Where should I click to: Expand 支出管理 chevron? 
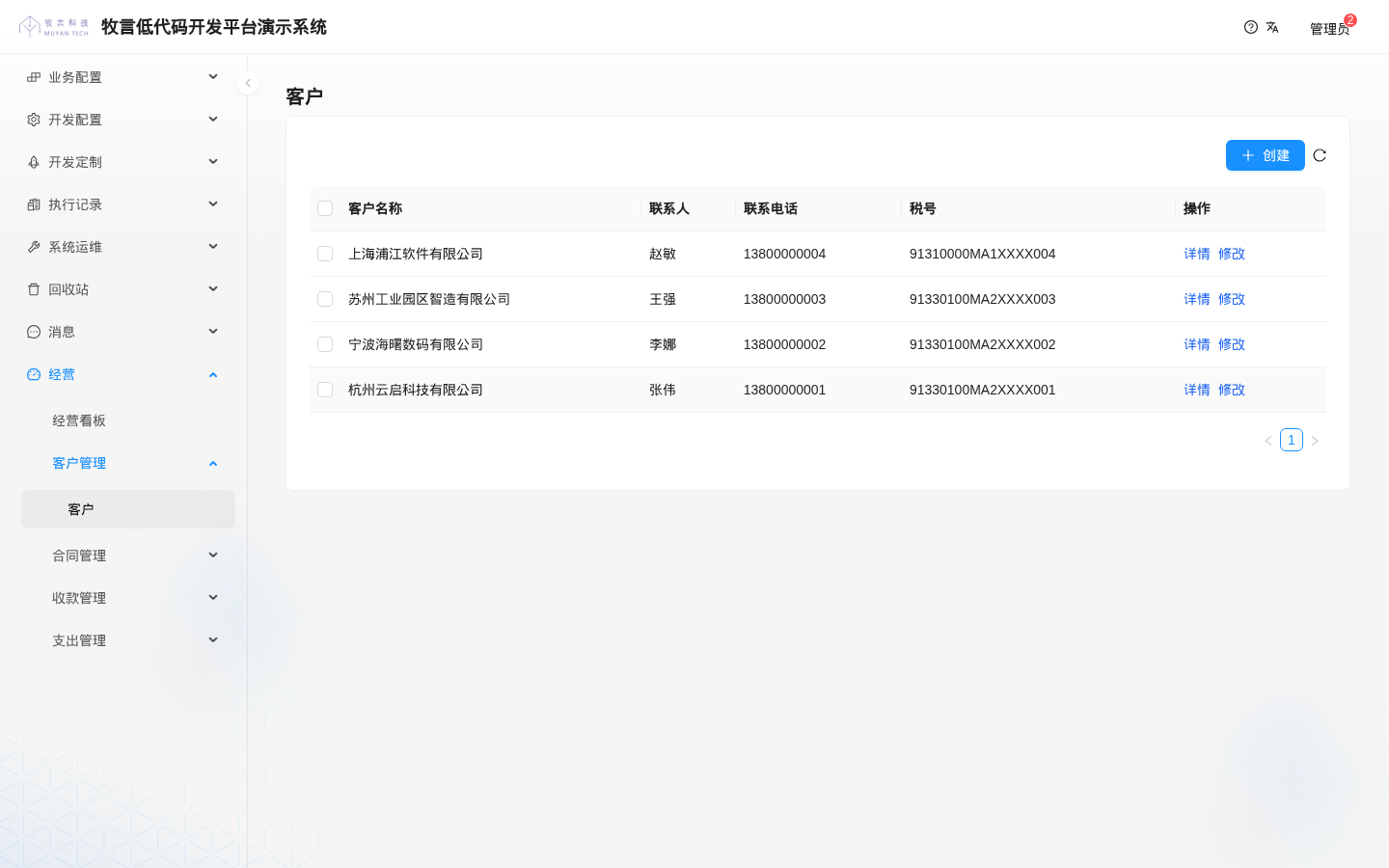coord(213,640)
